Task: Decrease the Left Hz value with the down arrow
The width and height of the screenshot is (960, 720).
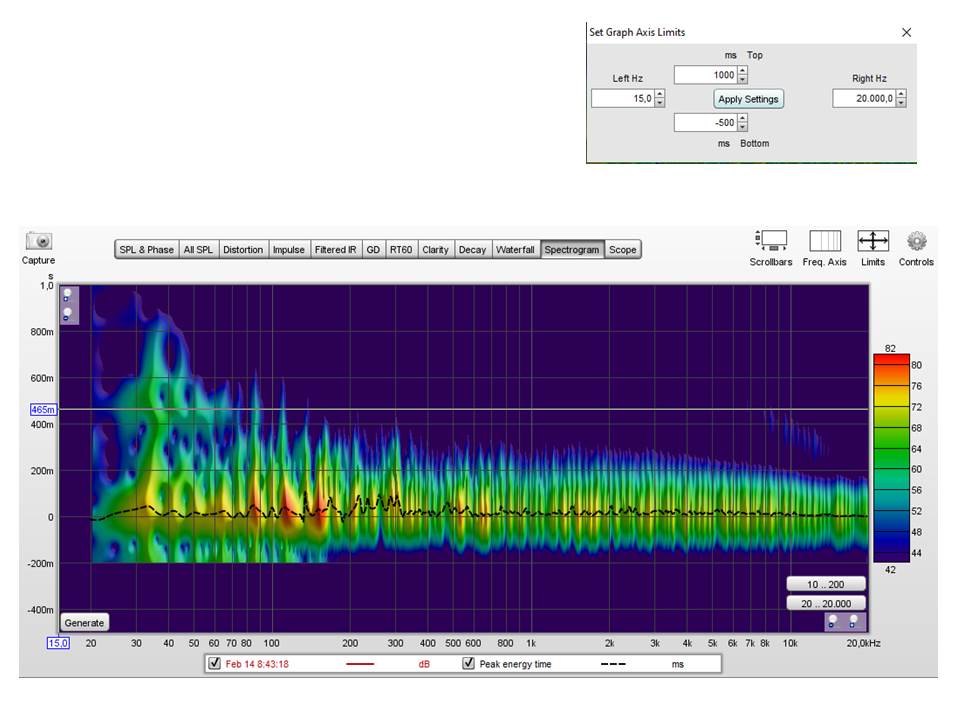Action: click(x=659, y=103)
